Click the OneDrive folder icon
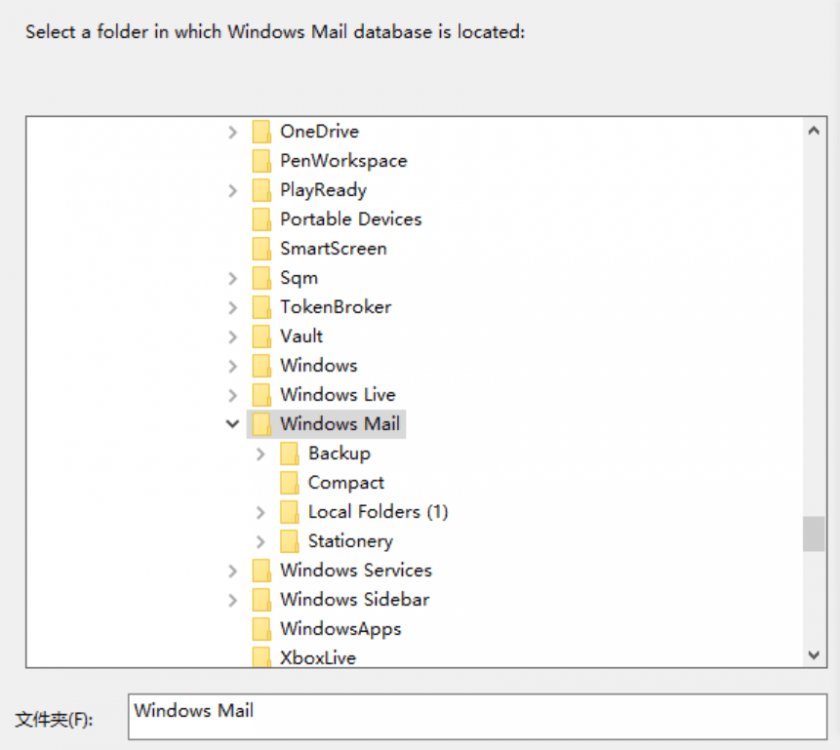 (x=261, y=132)
